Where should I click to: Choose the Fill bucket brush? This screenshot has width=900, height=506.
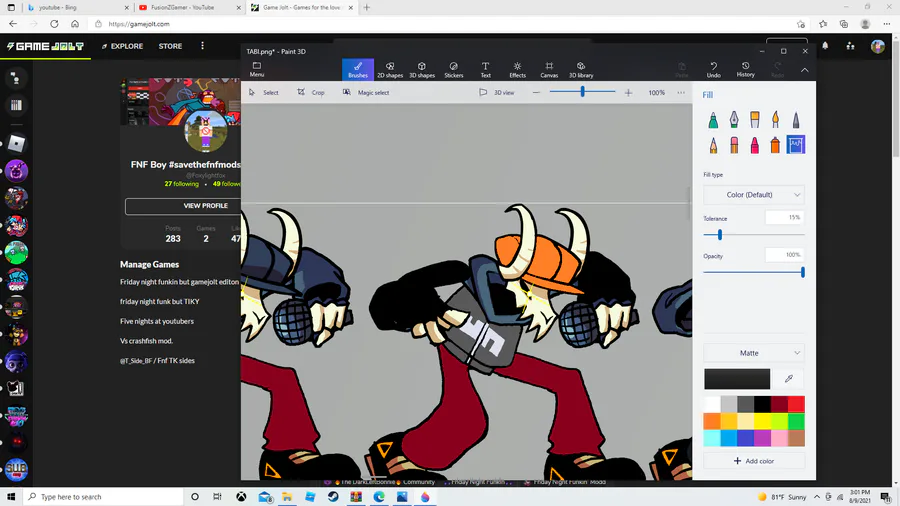796,145
